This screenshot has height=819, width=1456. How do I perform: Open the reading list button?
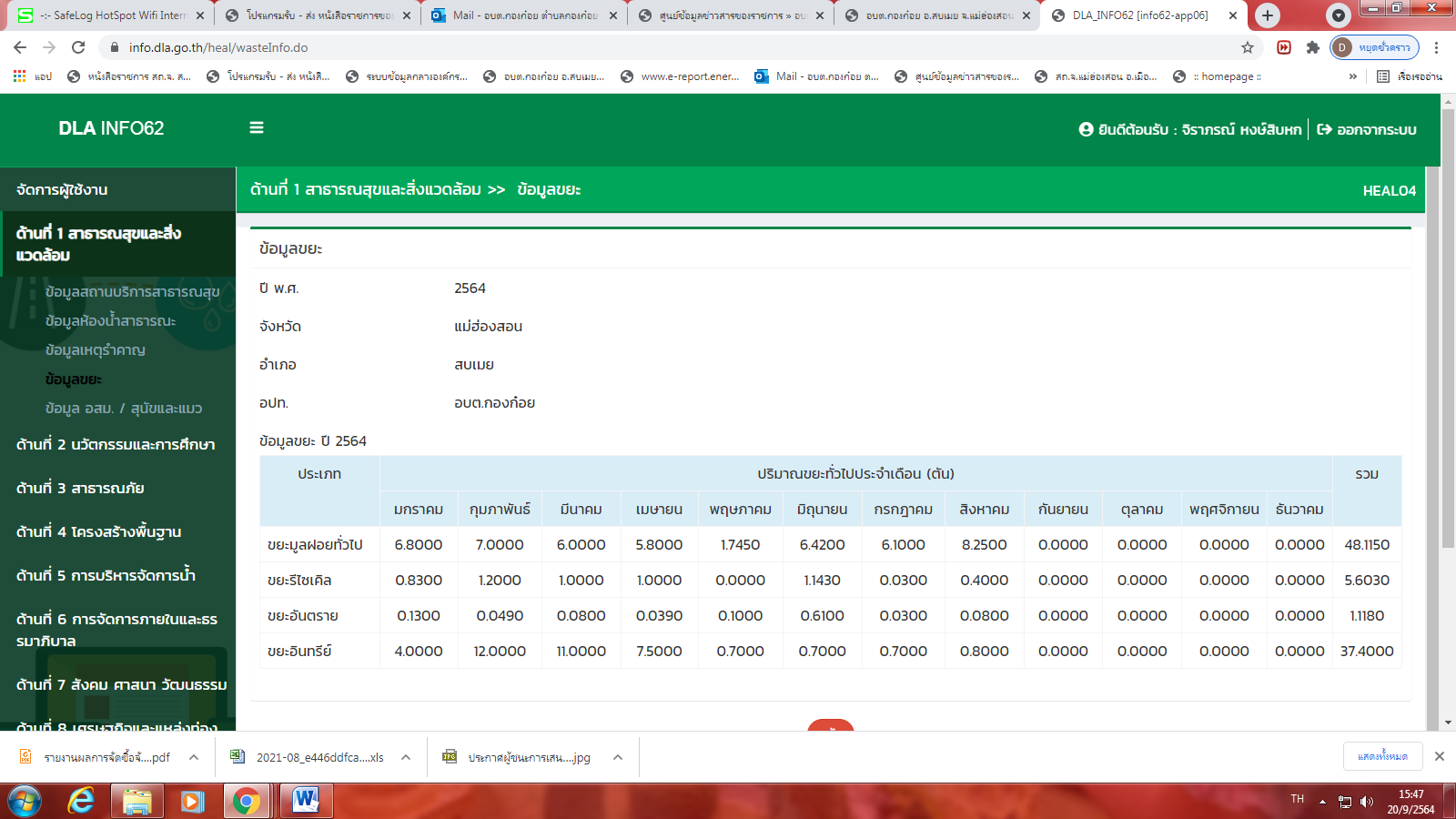(1410, 76)
